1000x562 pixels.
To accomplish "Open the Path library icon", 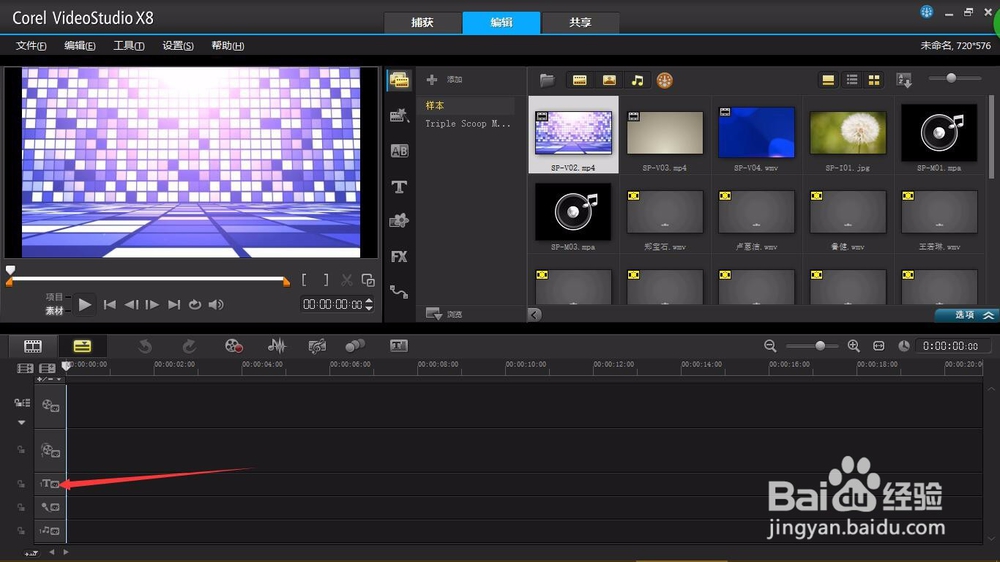I will coord(399,292).
